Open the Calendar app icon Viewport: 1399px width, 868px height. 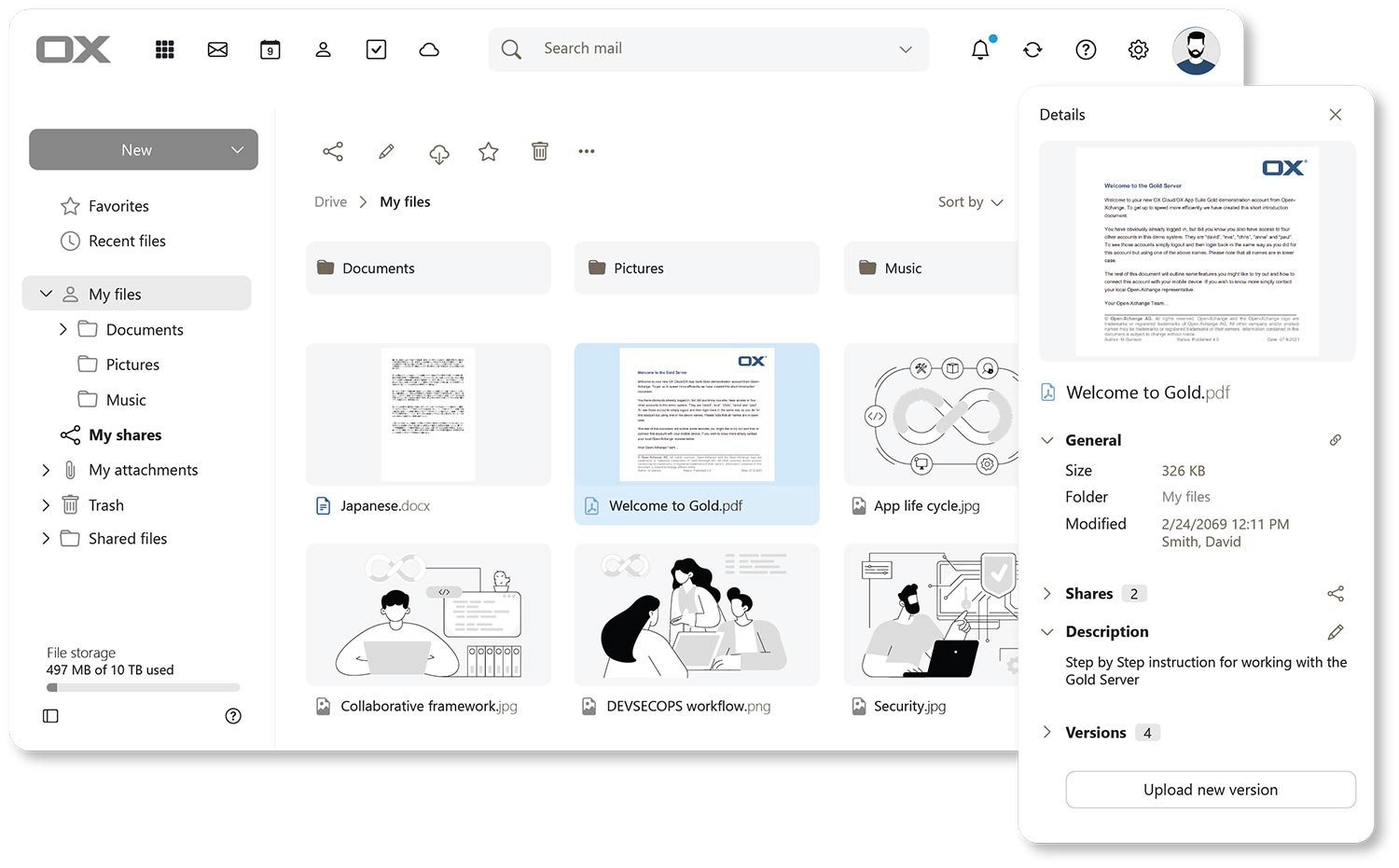click(270, 49)
